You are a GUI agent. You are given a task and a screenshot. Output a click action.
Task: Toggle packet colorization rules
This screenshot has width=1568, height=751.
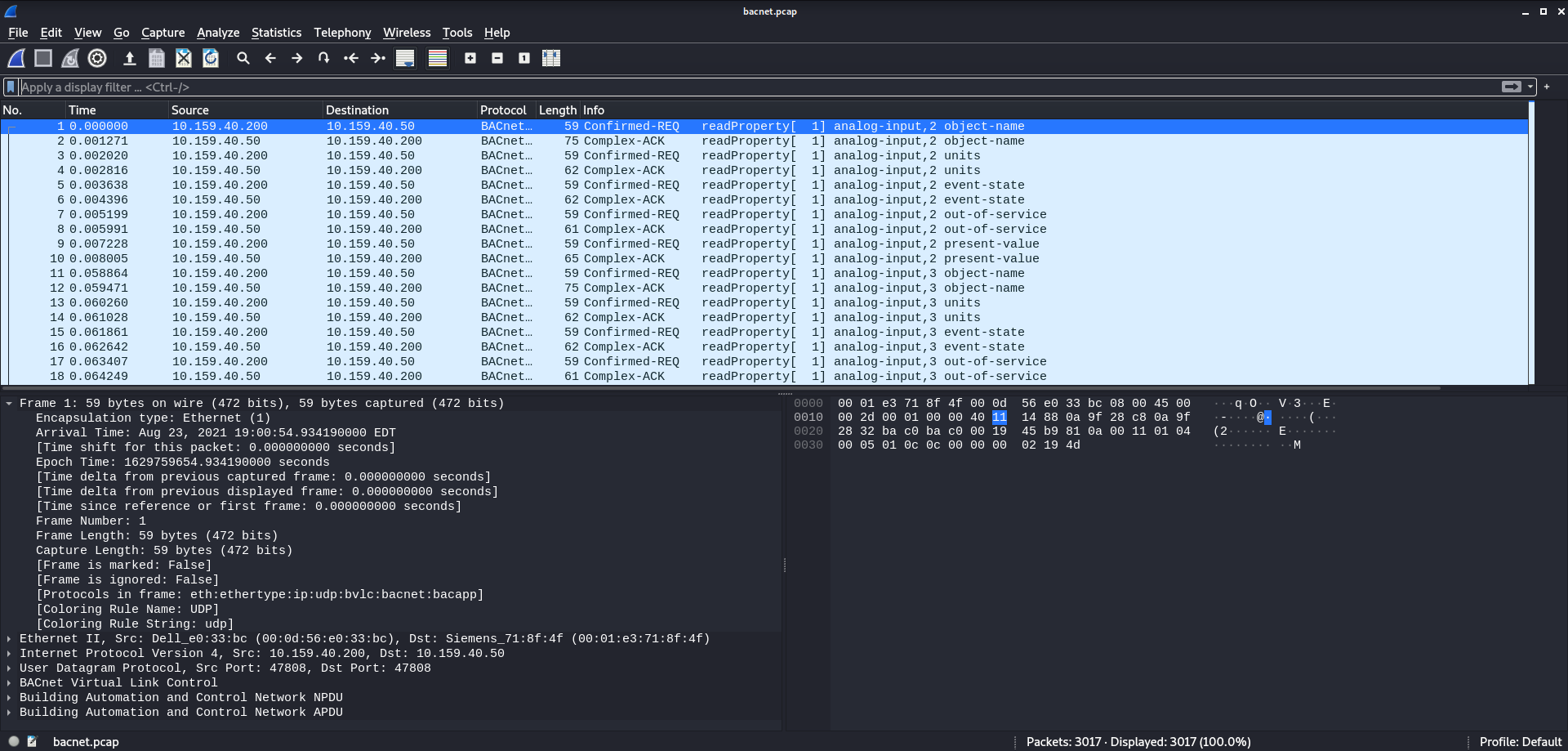(438, 58)
